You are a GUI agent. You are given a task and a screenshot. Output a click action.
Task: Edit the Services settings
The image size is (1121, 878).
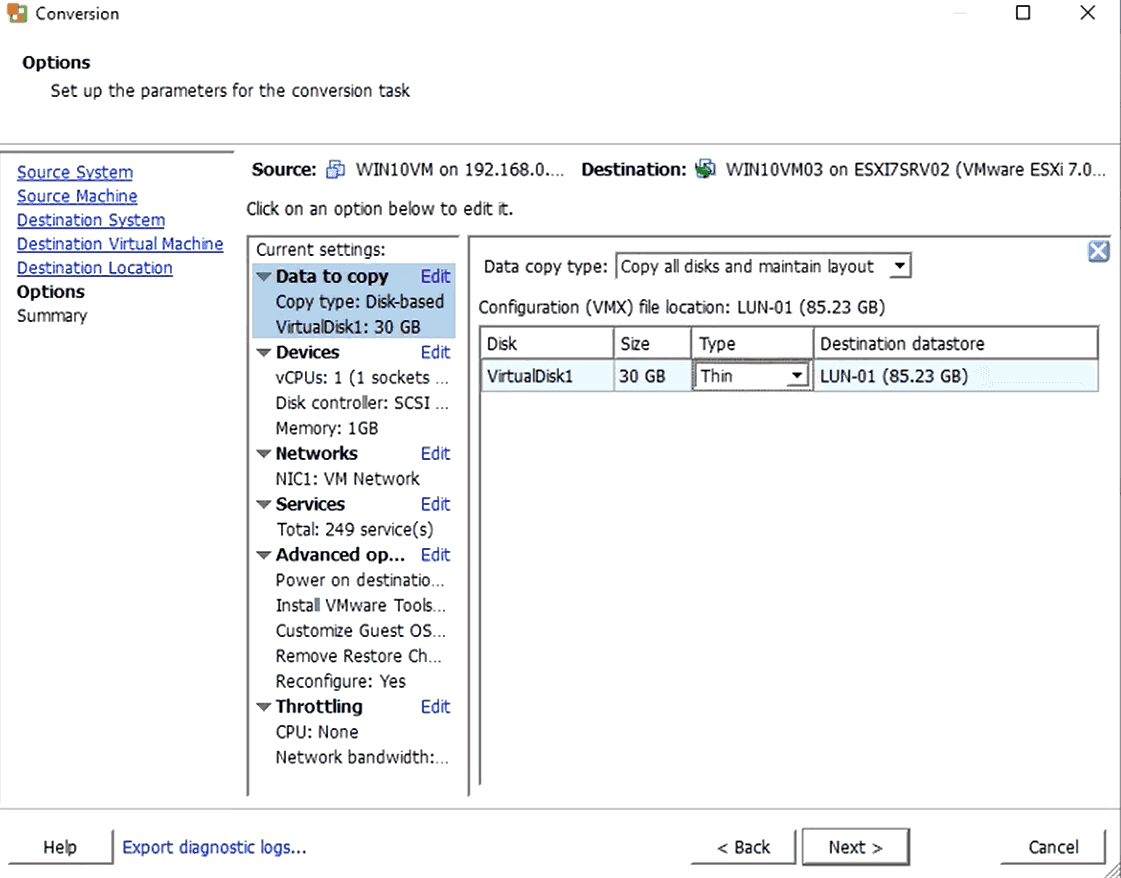click(435, 505)
